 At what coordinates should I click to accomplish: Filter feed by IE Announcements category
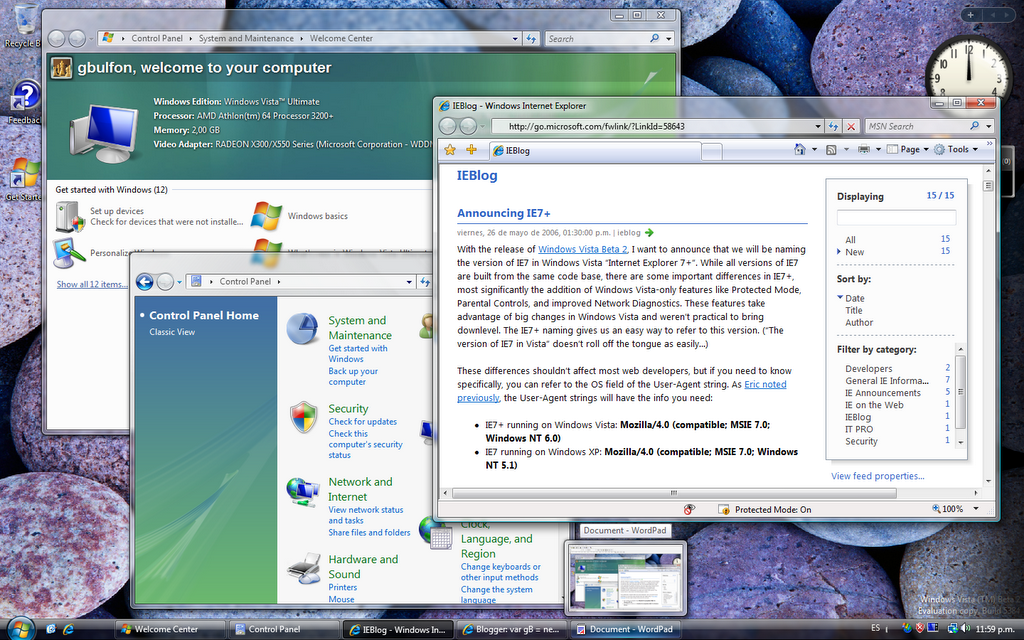pyautogui.click(x=883, y=392)
